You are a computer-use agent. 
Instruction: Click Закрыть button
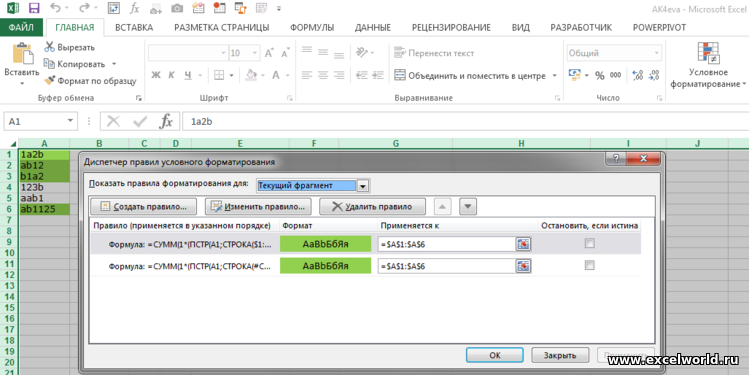[x=560, y=355]
